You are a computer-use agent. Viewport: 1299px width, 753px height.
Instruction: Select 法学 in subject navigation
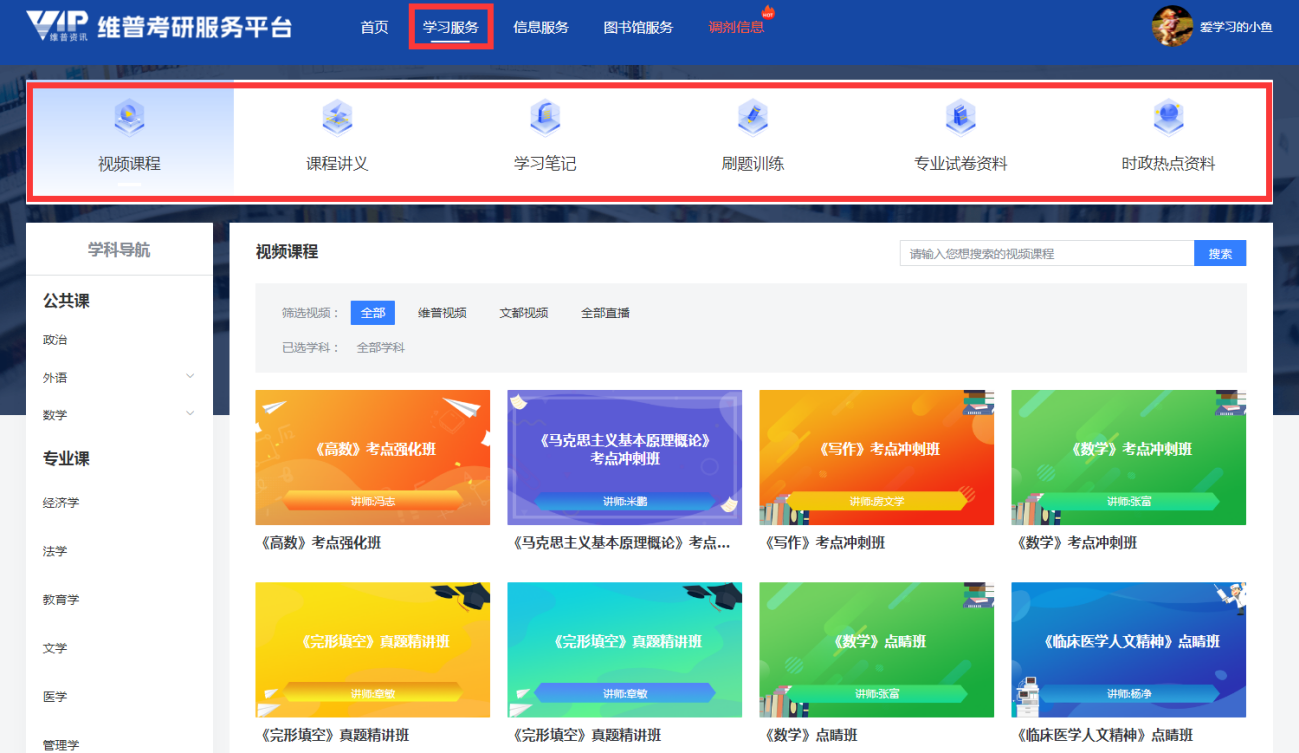pyautogui.click(x=55, y=551)
